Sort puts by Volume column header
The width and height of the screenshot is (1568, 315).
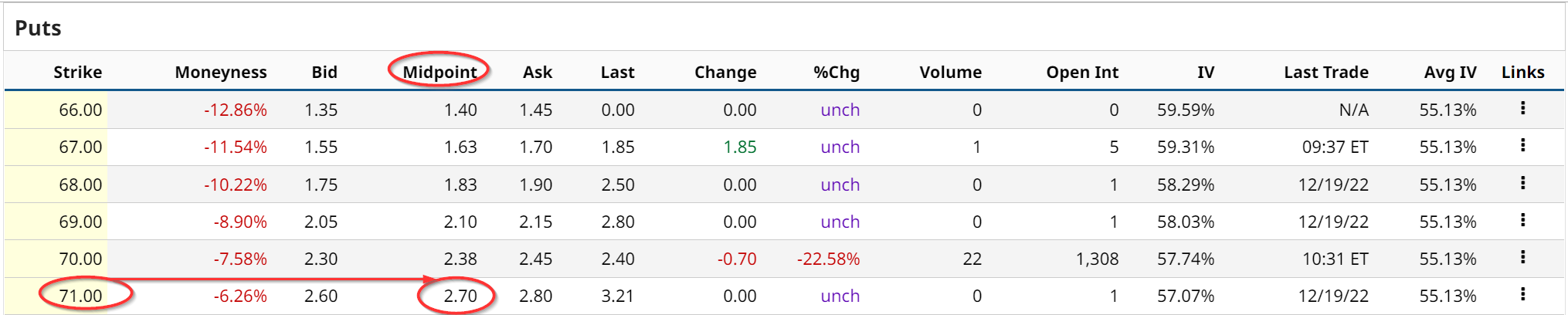(x=950, y=72)
